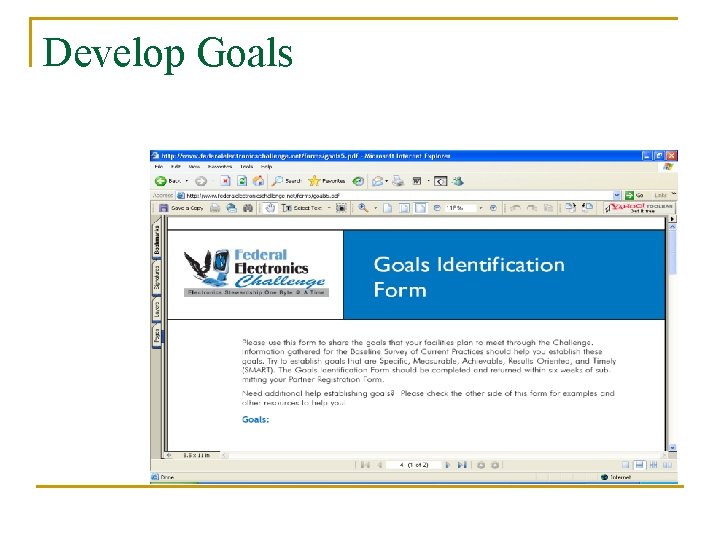Click the zoom in plus button
Screen dimensions: 720x540
click(x=493, y=208)
